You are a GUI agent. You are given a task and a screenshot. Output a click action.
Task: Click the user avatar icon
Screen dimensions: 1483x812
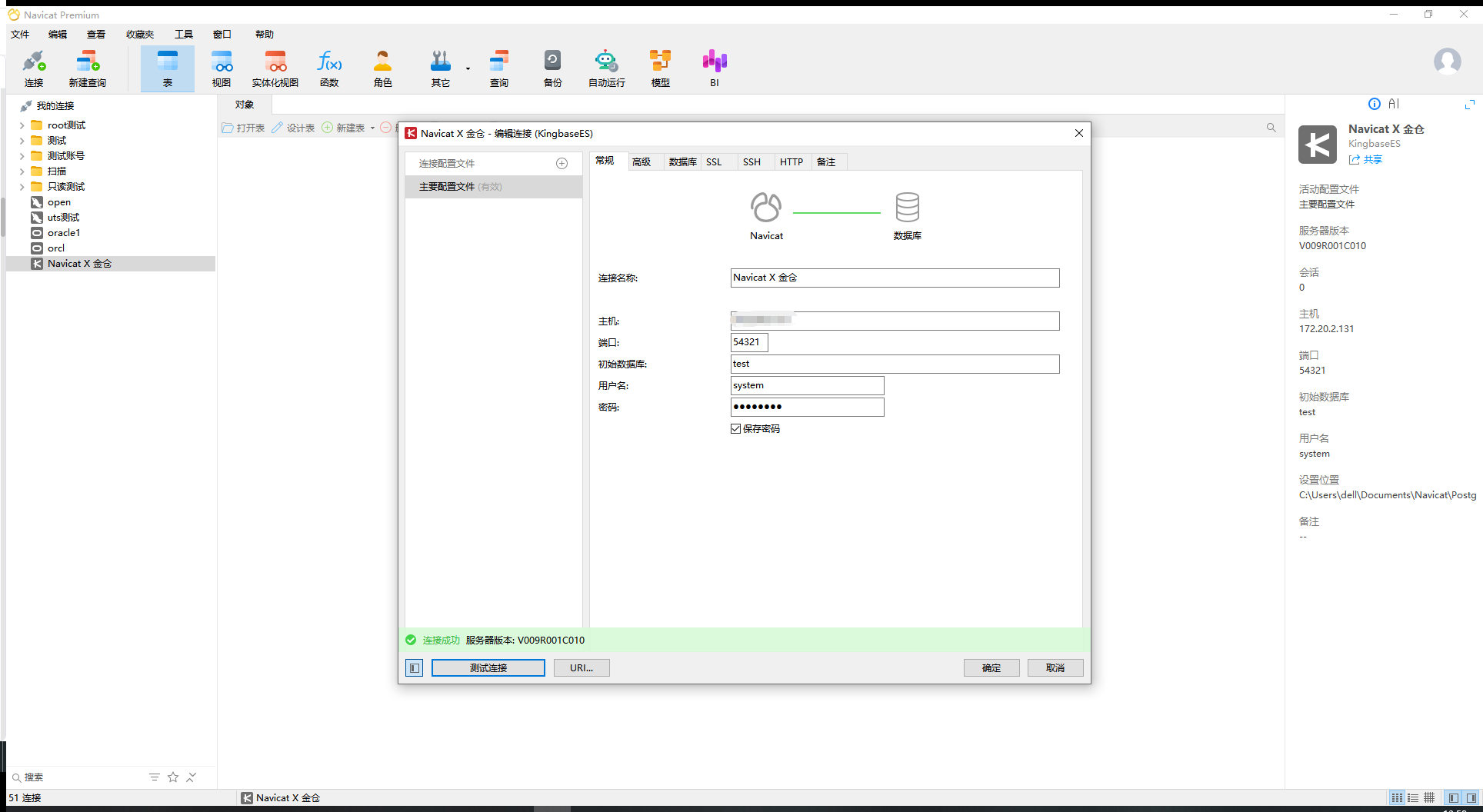point(1447,62)
